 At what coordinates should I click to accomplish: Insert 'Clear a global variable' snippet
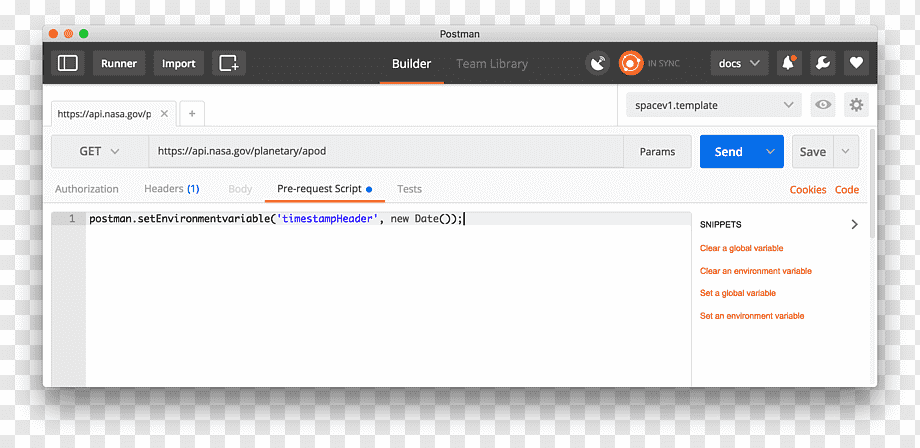point(742,248)
